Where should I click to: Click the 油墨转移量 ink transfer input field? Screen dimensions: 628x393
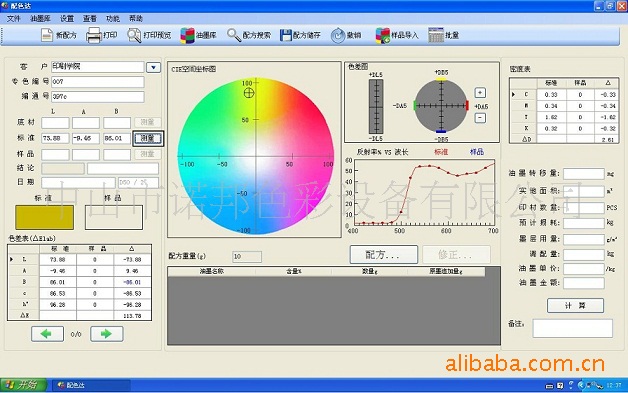(584, 173)
